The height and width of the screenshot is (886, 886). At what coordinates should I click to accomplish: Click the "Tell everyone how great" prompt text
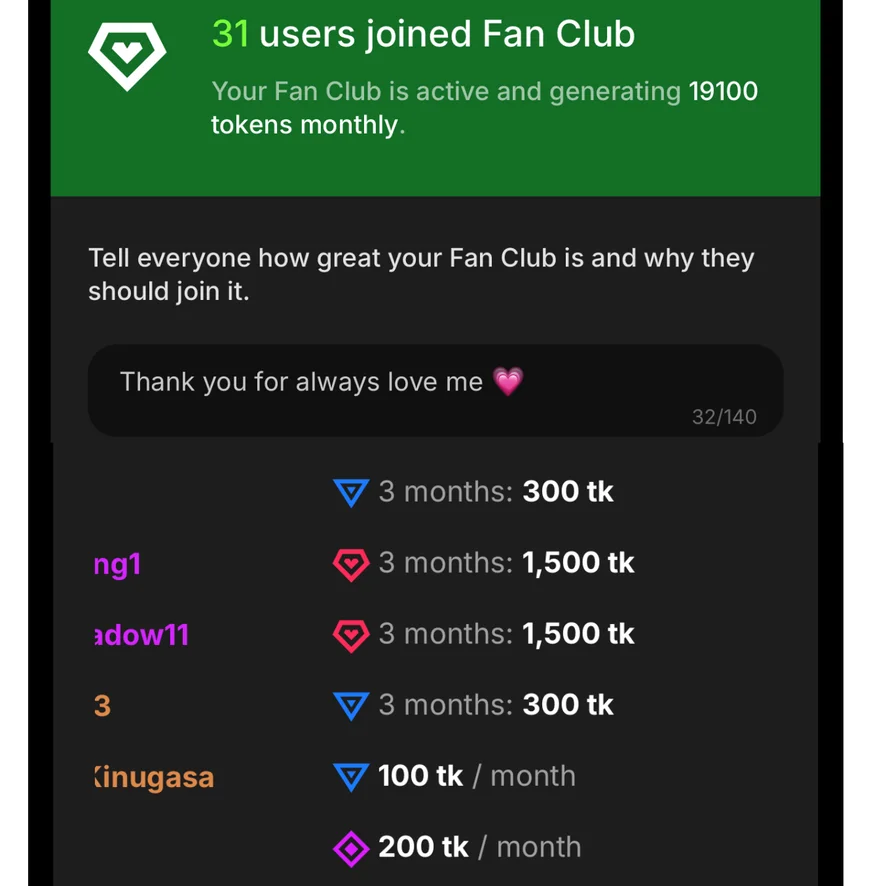pos(420,274)
